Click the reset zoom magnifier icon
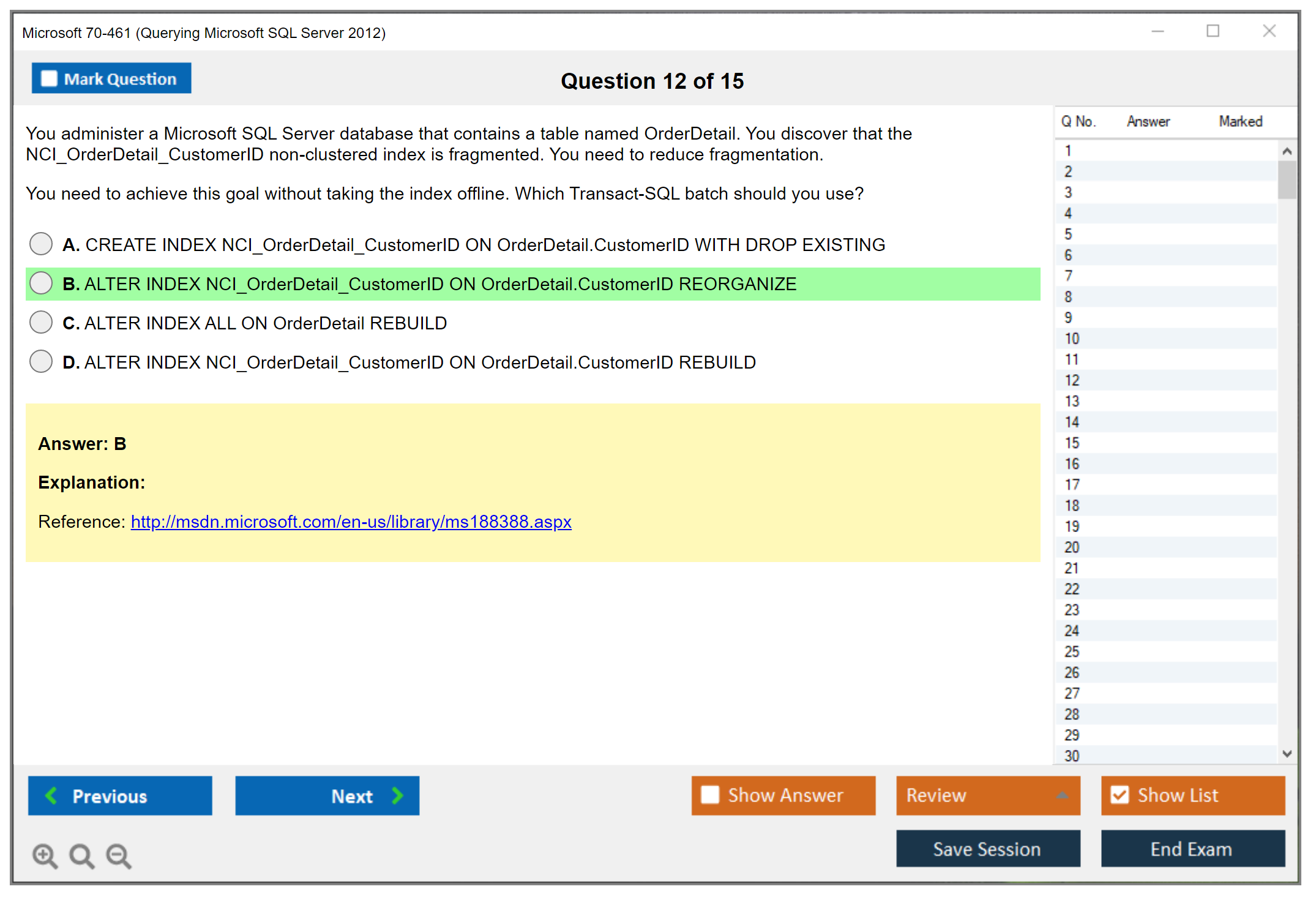 pos(81,855)
